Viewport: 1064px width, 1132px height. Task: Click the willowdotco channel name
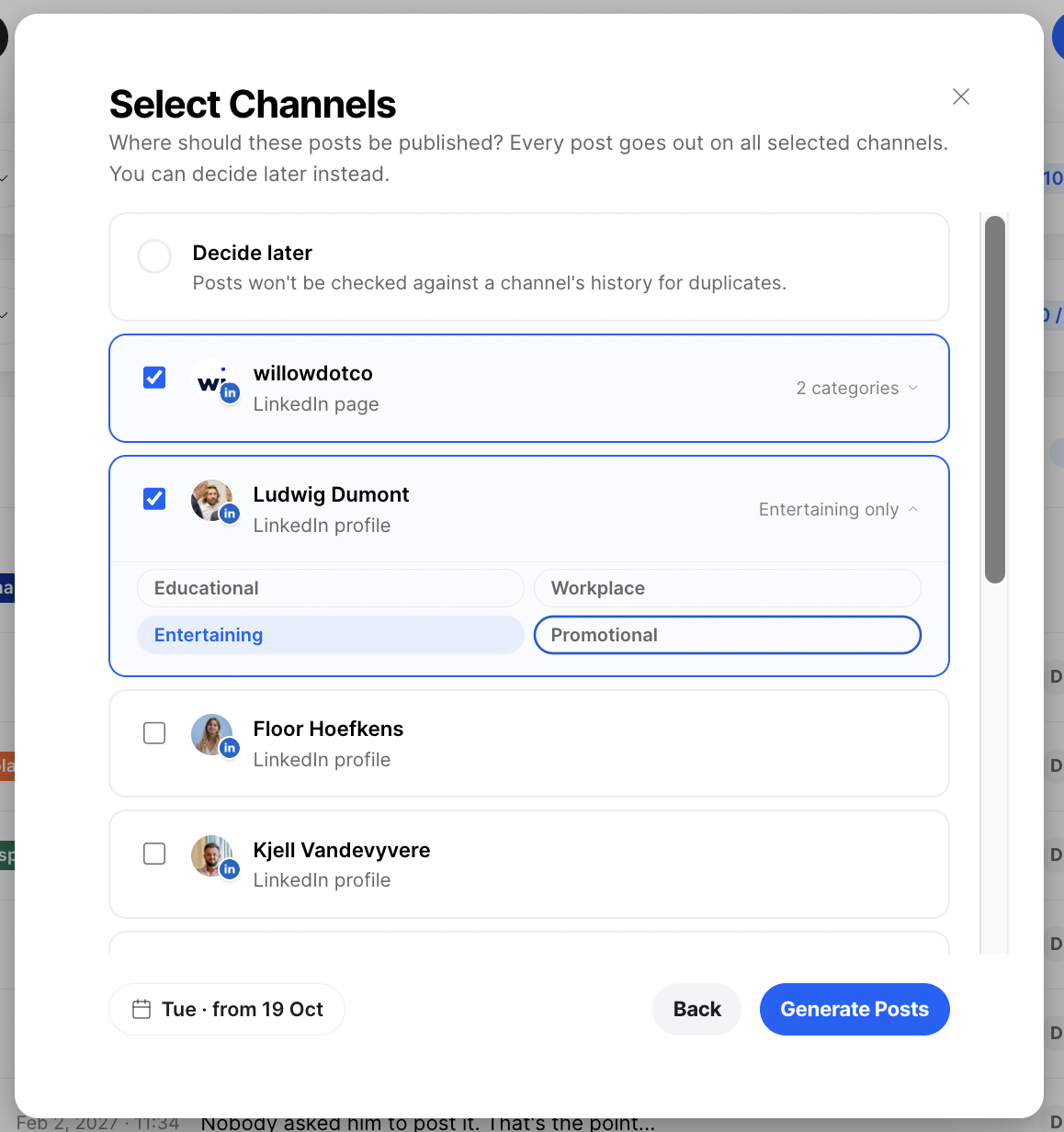pyautogui.click(x=313, y=373)
